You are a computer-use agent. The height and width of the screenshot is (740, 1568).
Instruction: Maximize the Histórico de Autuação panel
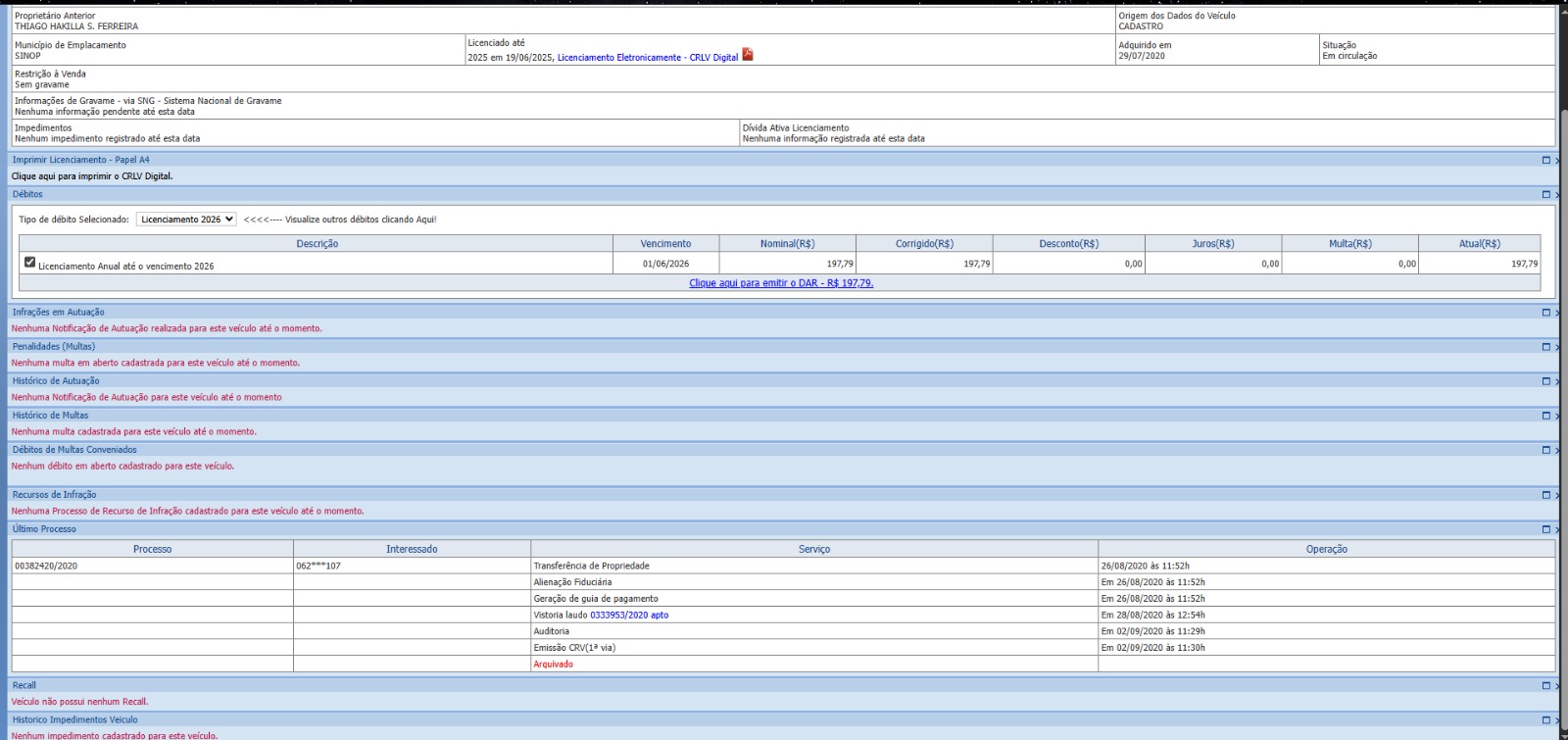1546,381
